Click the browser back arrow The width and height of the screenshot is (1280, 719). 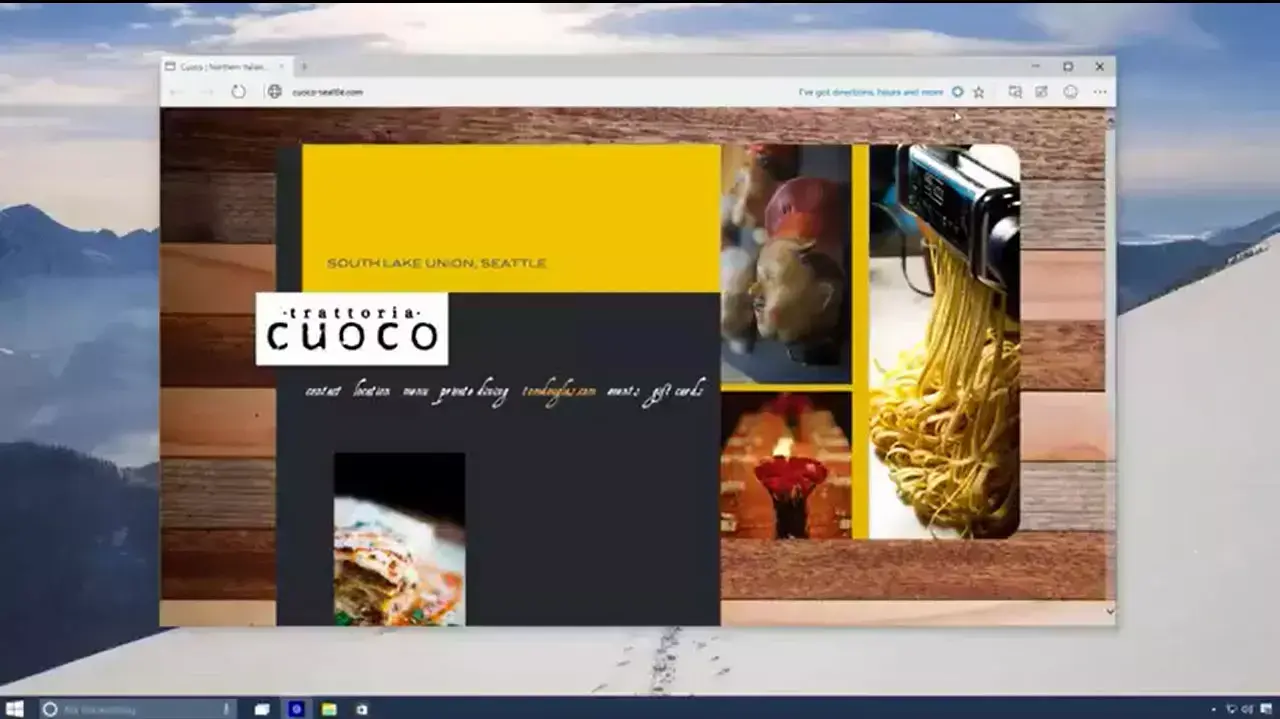pyautogui.click(x=177, y=92)
